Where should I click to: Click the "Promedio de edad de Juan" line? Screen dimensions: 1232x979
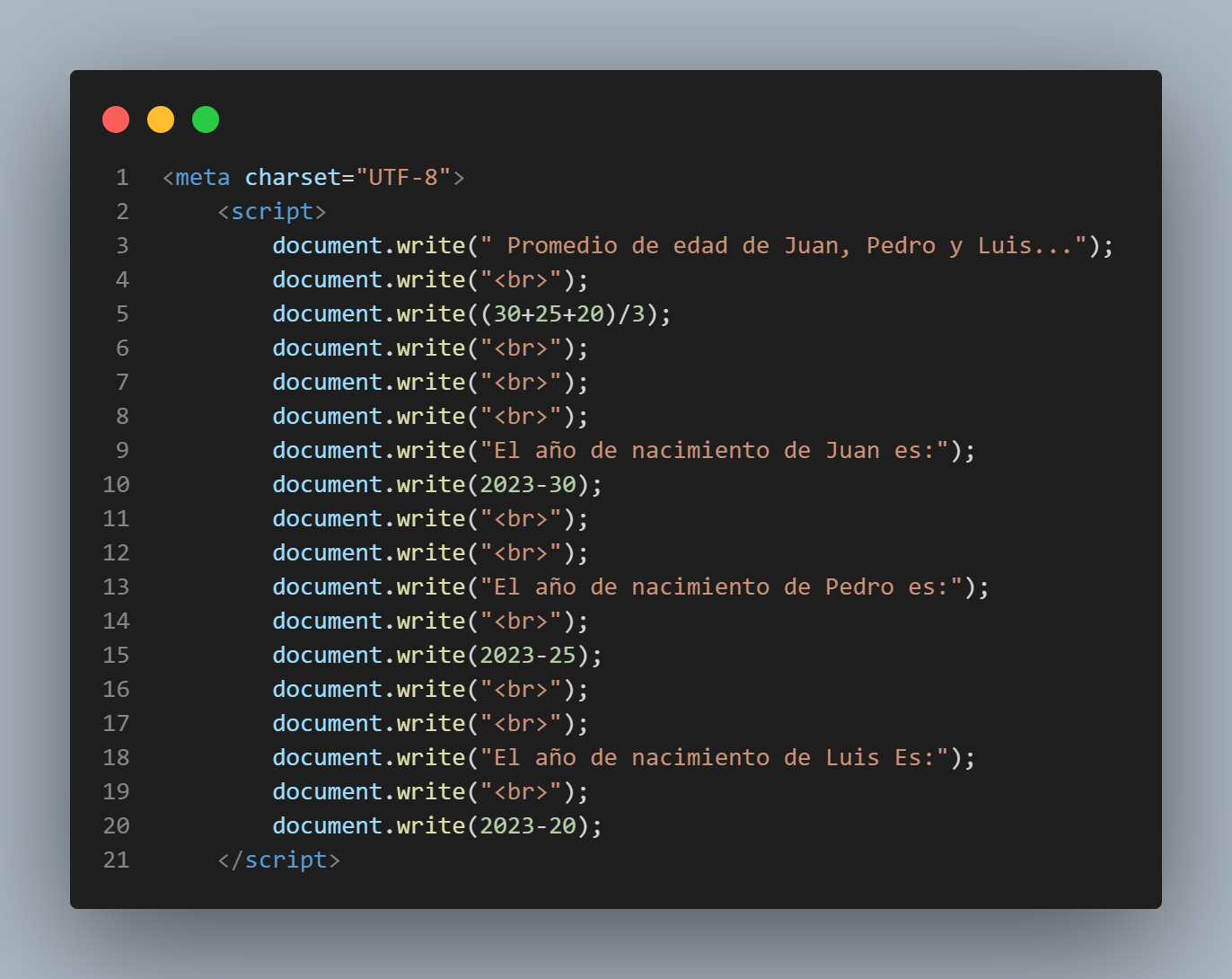coord(693,246)
